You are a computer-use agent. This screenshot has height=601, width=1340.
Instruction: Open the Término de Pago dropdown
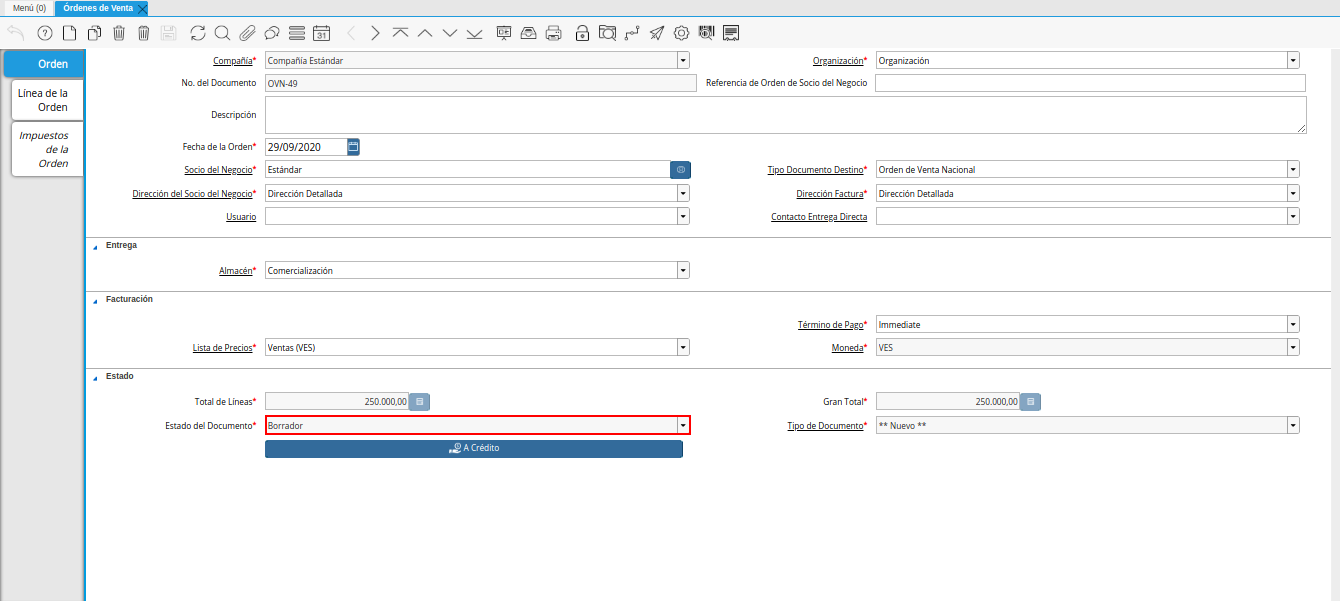(x=1293, y=325)
